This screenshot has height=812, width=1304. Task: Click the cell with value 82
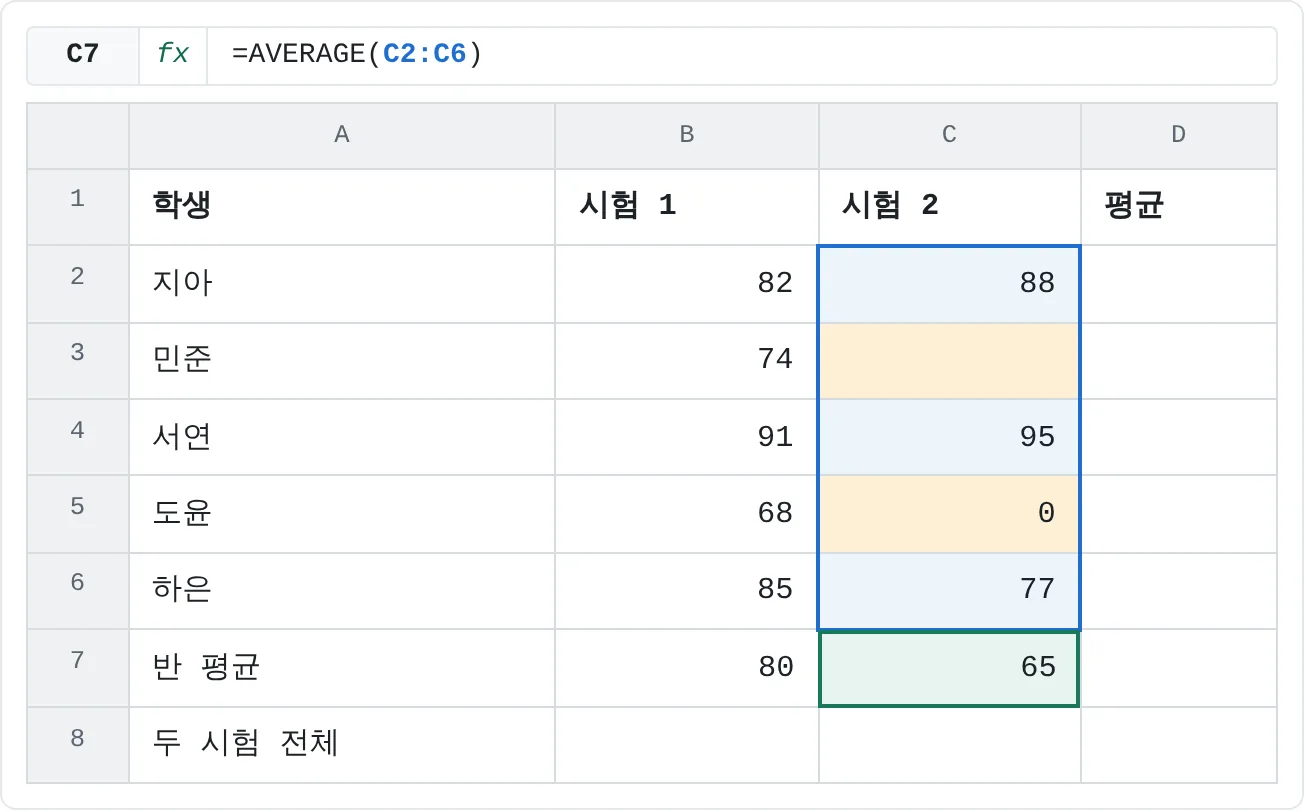click(687, 284)
